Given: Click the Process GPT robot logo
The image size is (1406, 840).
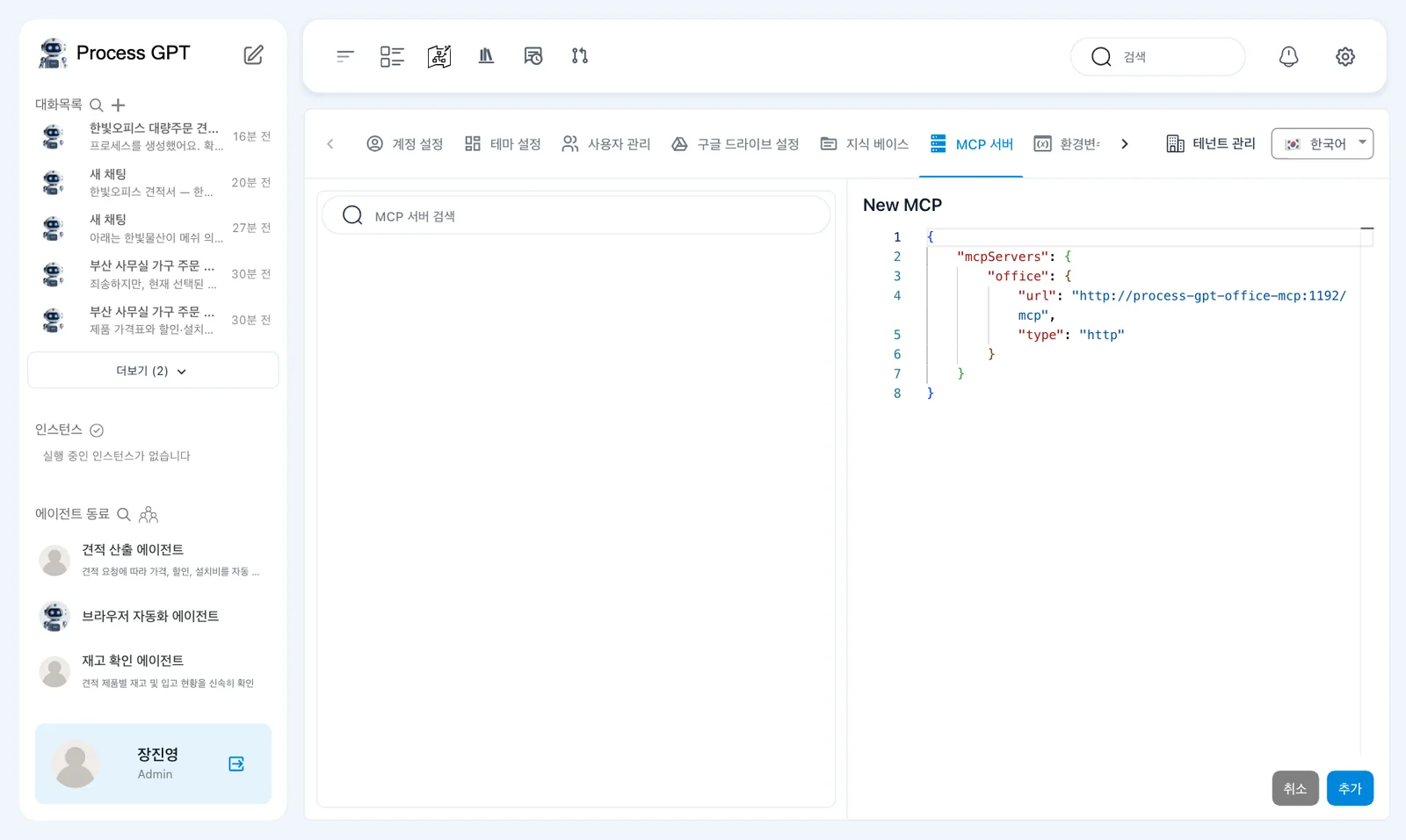Looking at the screenshot, I should (53, 54).
